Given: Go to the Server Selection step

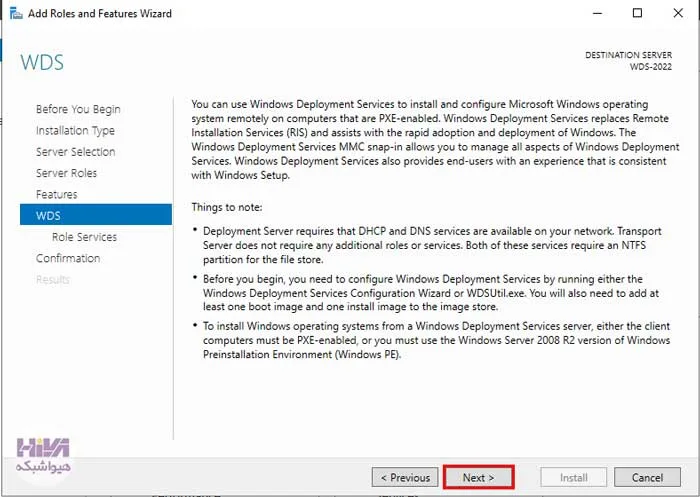Looking at the screenshot, I should (x=75, y=152).
